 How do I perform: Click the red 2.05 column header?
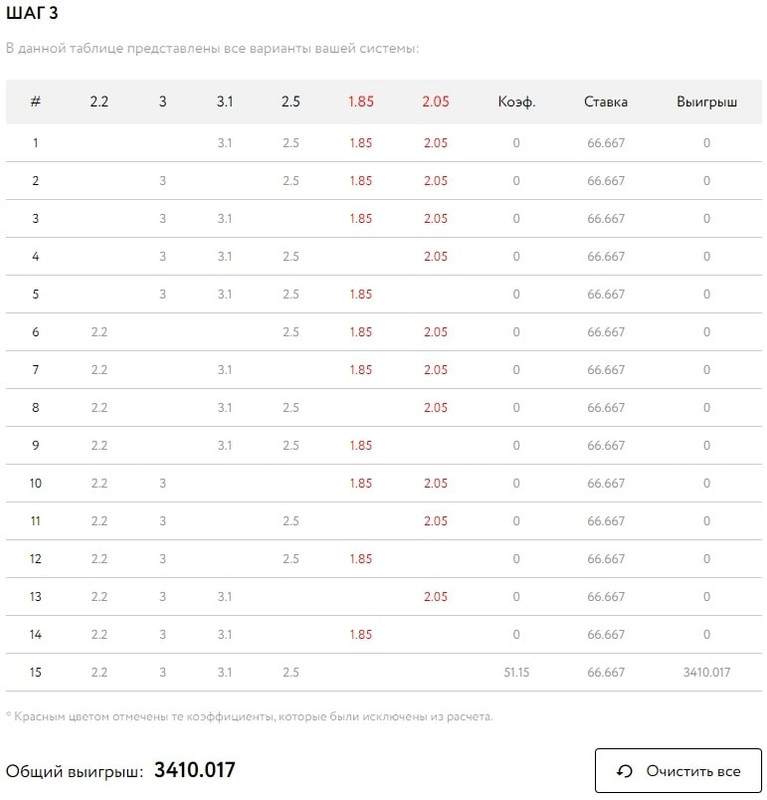(x=435, y=102)
